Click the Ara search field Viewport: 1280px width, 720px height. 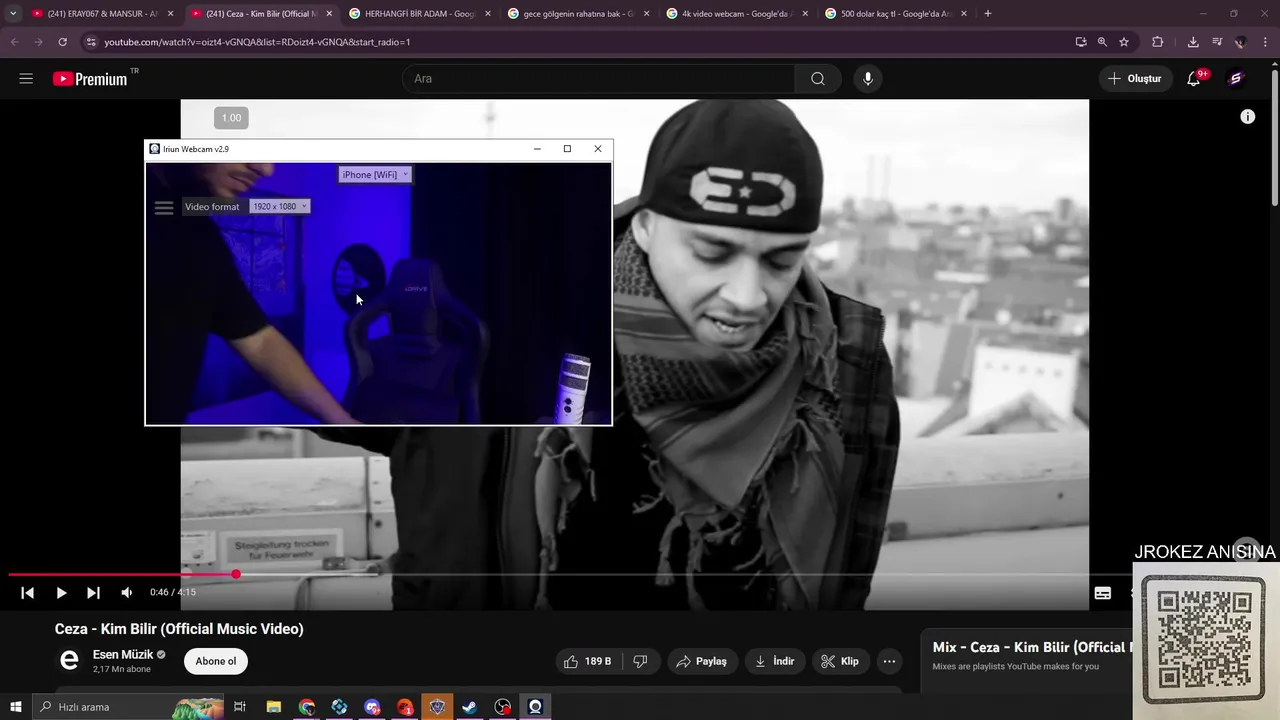pos(598,79)
